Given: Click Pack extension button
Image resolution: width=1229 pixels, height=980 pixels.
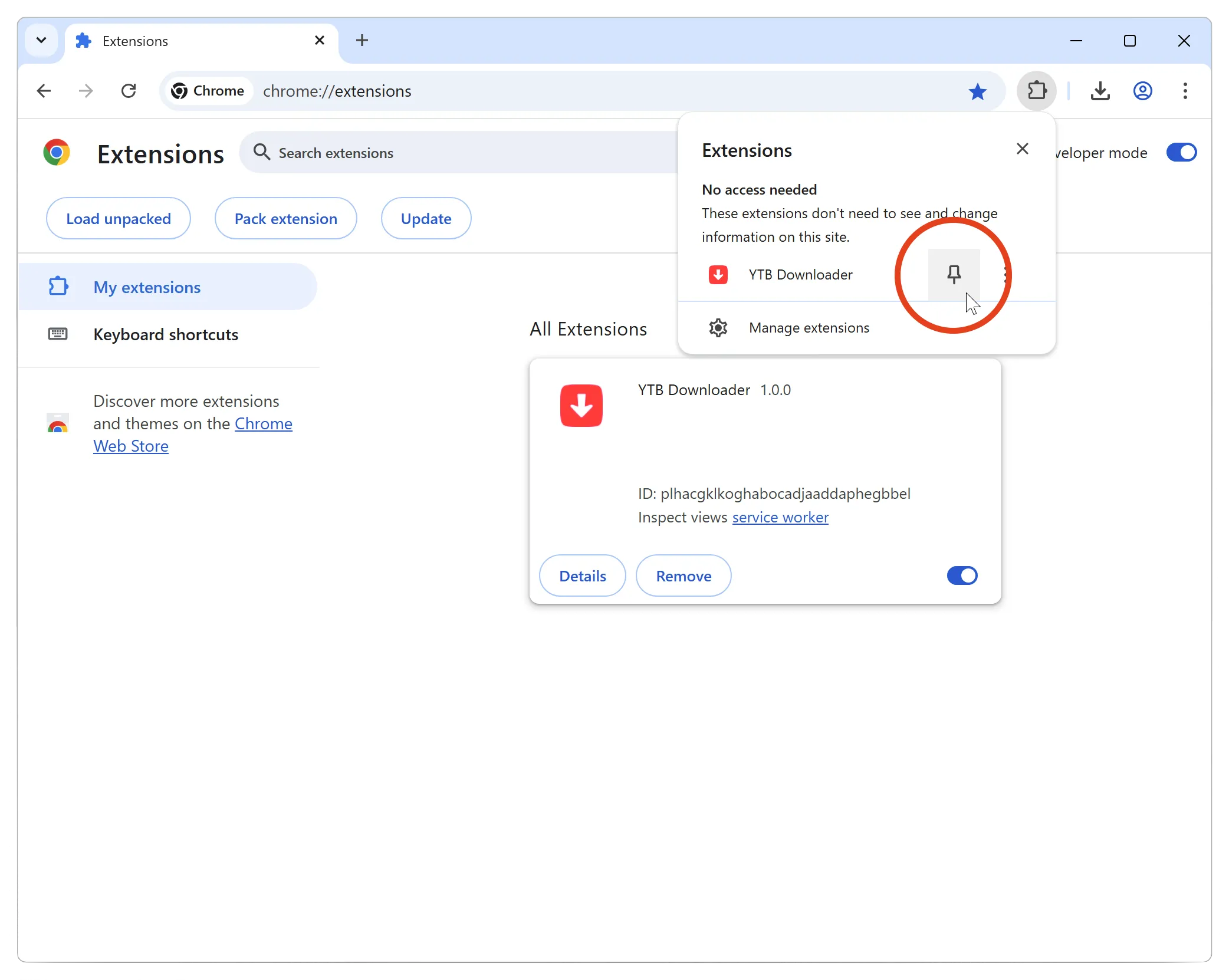Looking at the screenshot, I should click(285, 218).
